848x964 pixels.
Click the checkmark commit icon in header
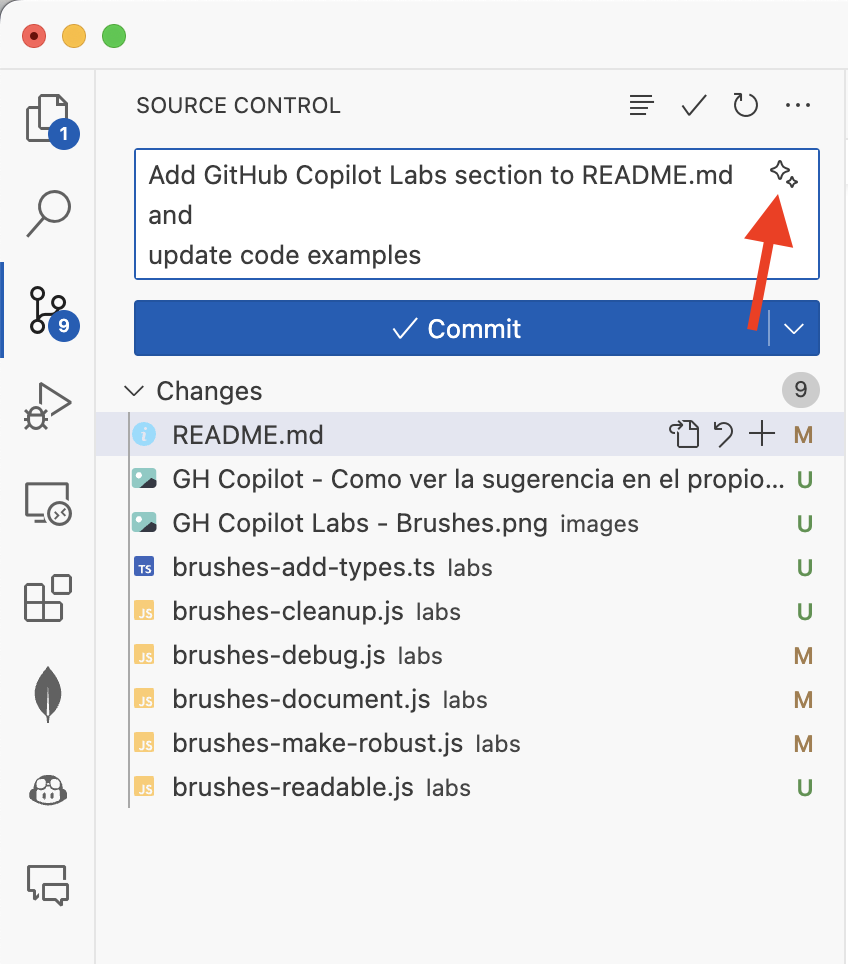[x=694, y=105]
